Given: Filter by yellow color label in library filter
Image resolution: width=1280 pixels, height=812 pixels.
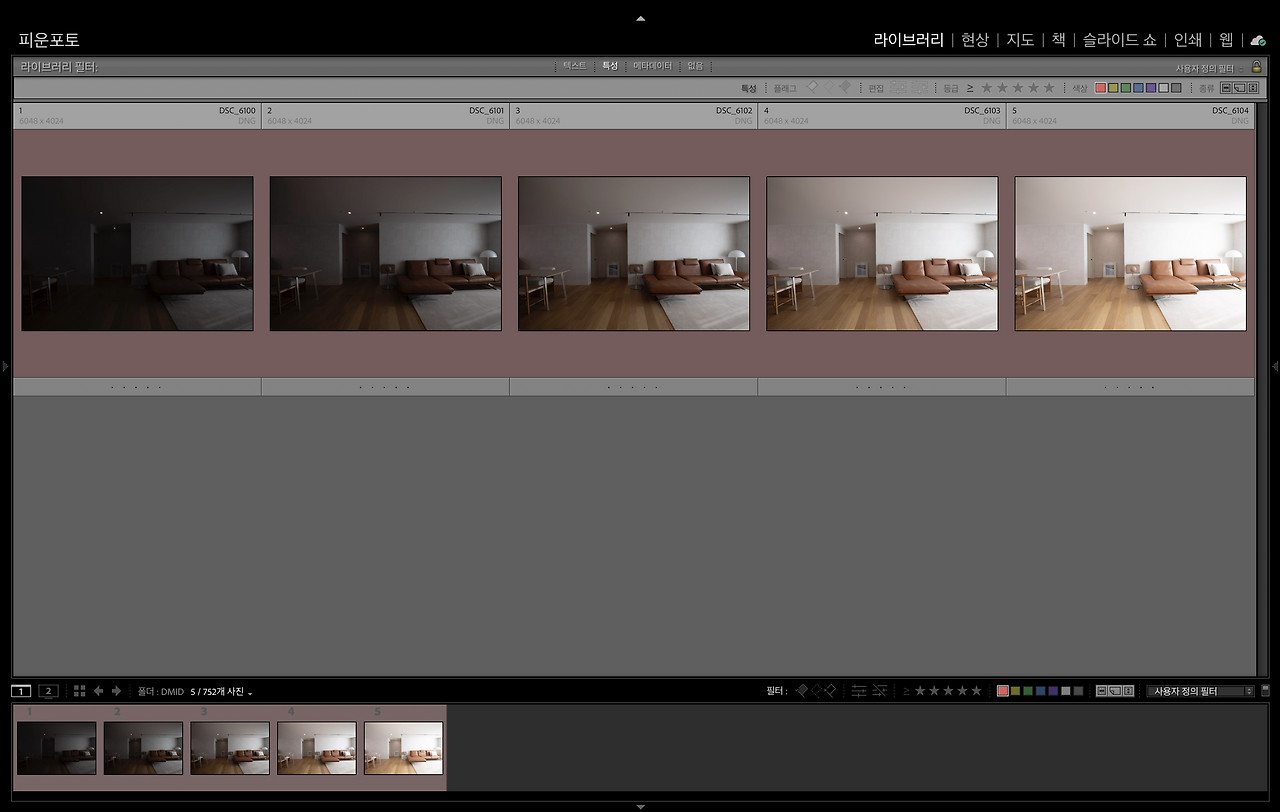Looking at the screenshot, I should pyautogui.click(x=1114, y=88).
